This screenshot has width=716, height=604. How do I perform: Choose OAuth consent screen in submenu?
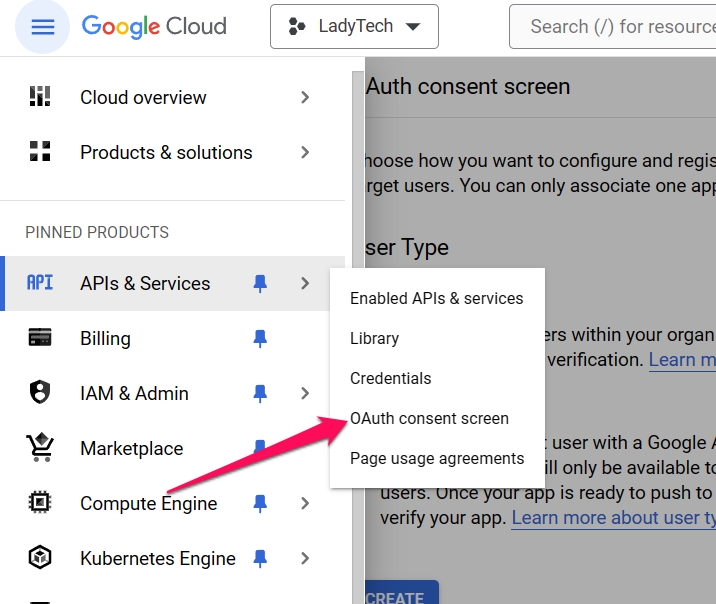pos(437,418)
